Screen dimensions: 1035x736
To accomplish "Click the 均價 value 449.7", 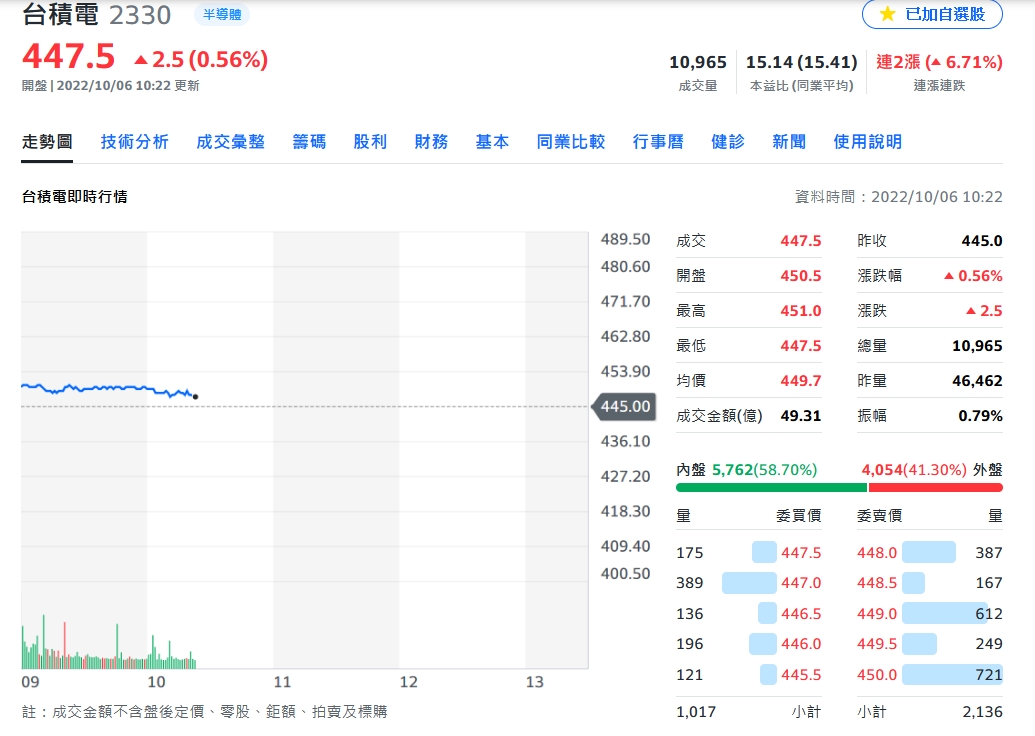I will click(x=801, y=381).
